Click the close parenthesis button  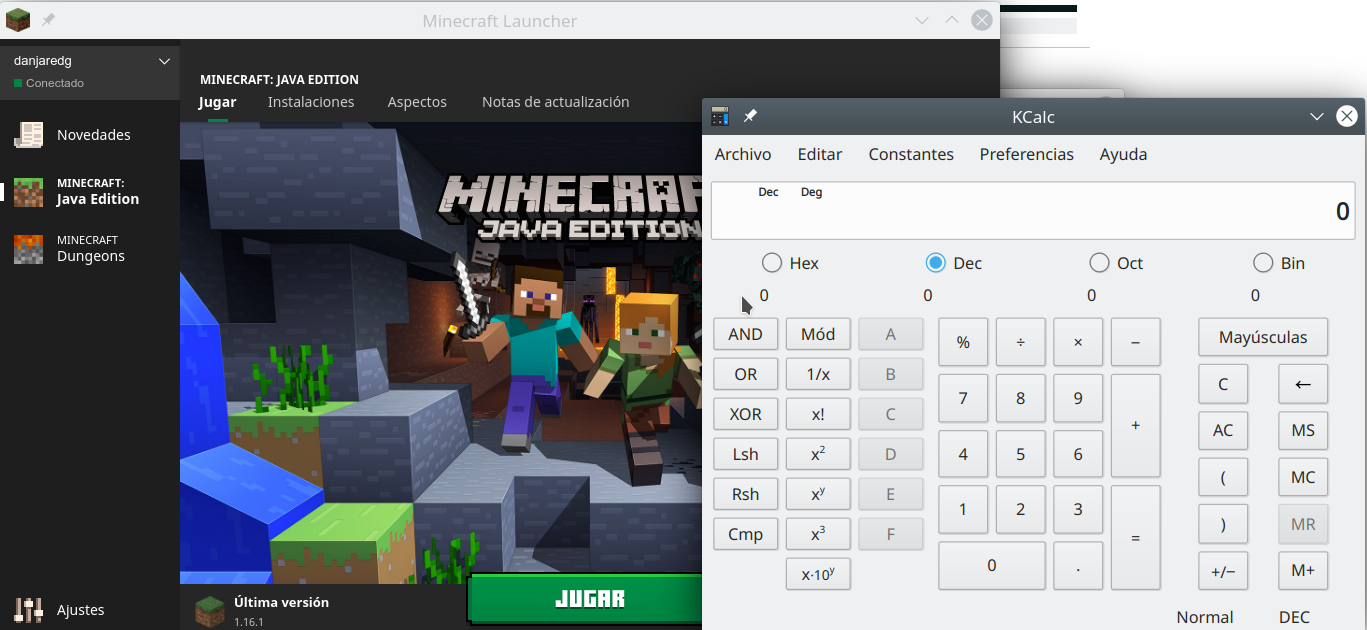click(1223, 524)
